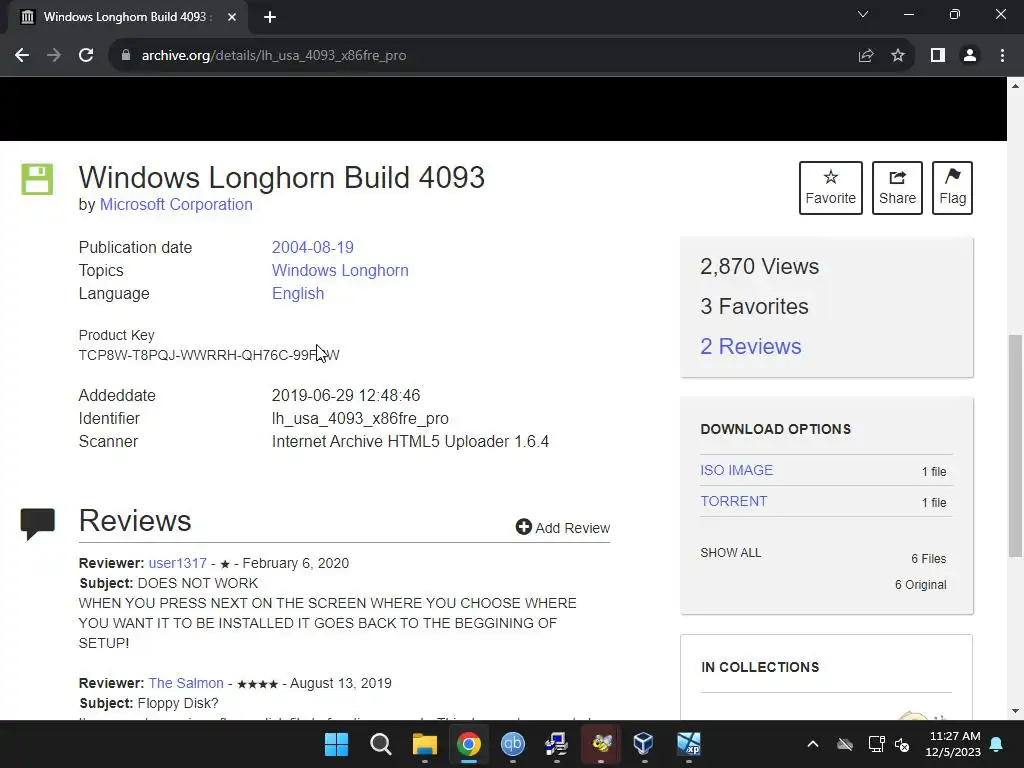Viewport: 1024px width, 768px height.
Task: Click the address bar URL field
Action: pyautogui.click(x=483, y=56)
